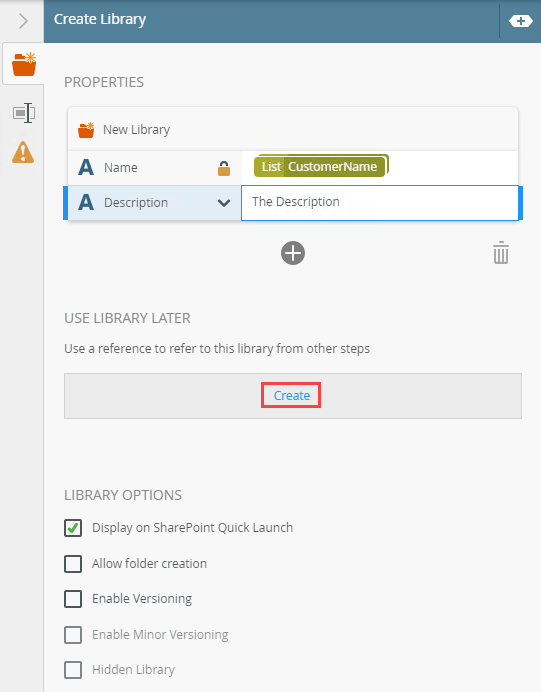Open the Create Library tab in sidebar
The image size is (541, 692).
click(23, 64)
